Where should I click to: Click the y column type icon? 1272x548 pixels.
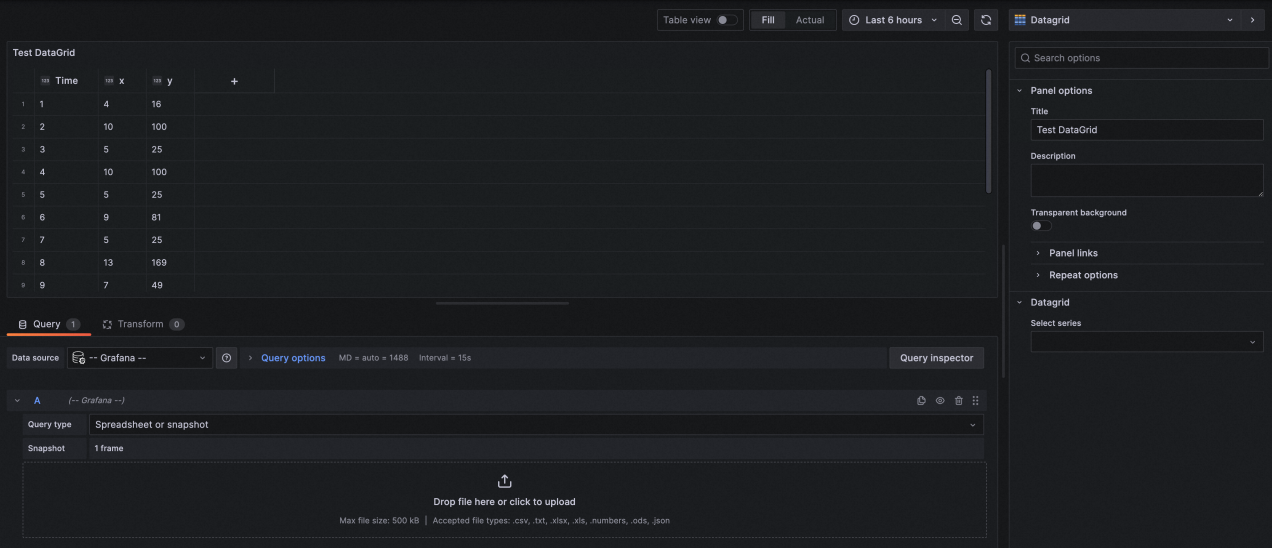click(x=157, y=81)
